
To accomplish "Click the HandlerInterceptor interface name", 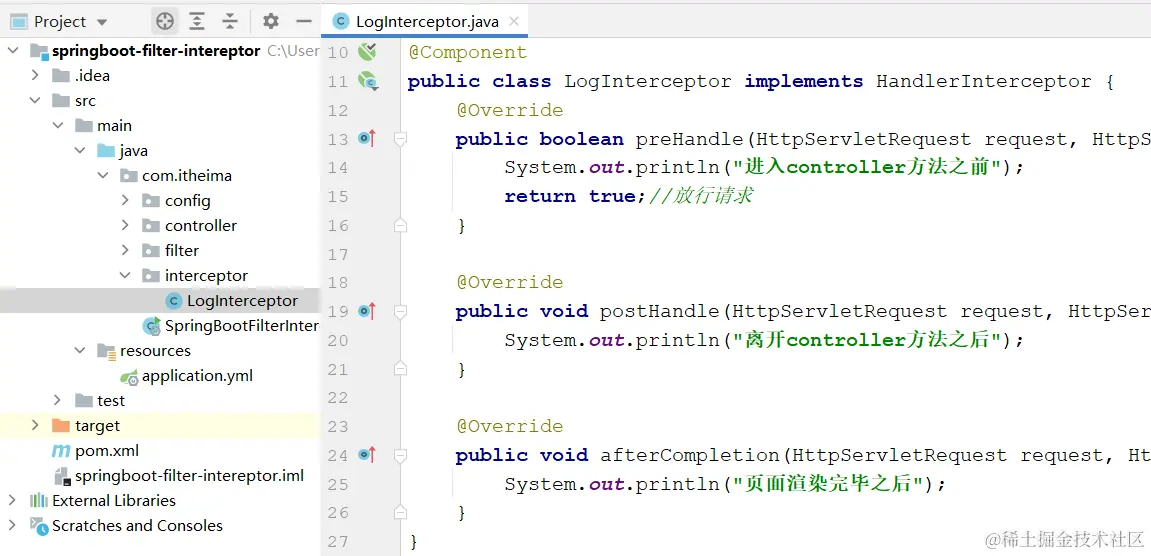I will [984, 81].
